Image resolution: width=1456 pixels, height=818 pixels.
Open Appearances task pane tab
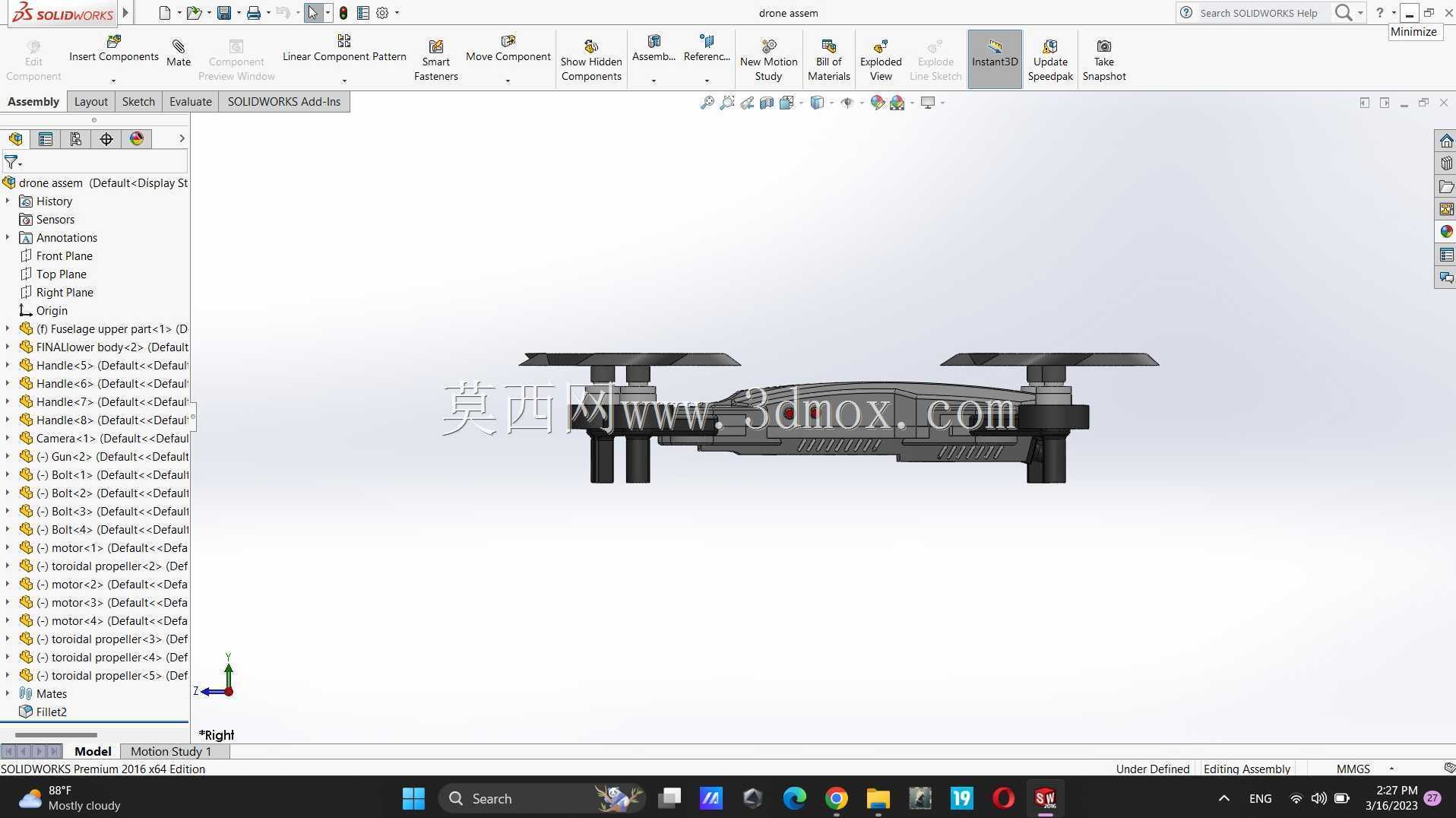[x=1446, y=232]
